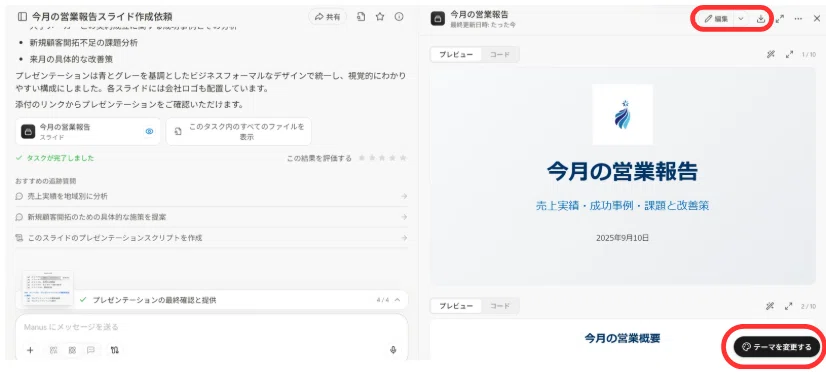Switch to the コード tab on slide 1

coord(499,54)
